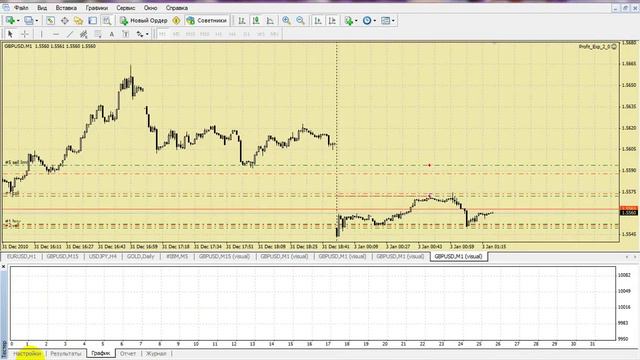Select the crosshair tool
Image resolution: width=640 pixels, height=360 pixels.
(x=24, y=34)
